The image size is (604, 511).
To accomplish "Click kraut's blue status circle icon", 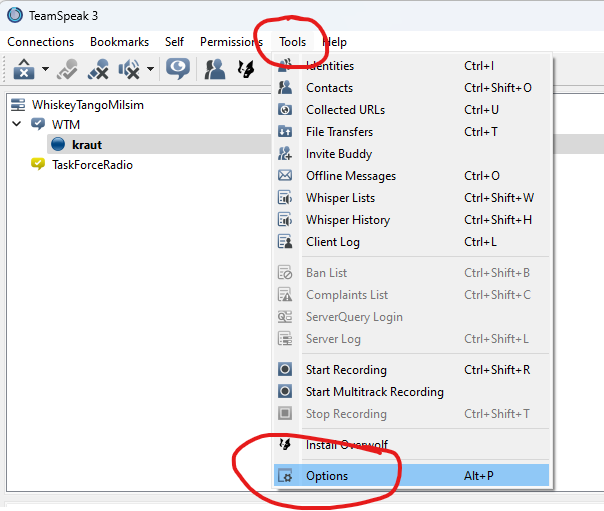I will (58, 144).
